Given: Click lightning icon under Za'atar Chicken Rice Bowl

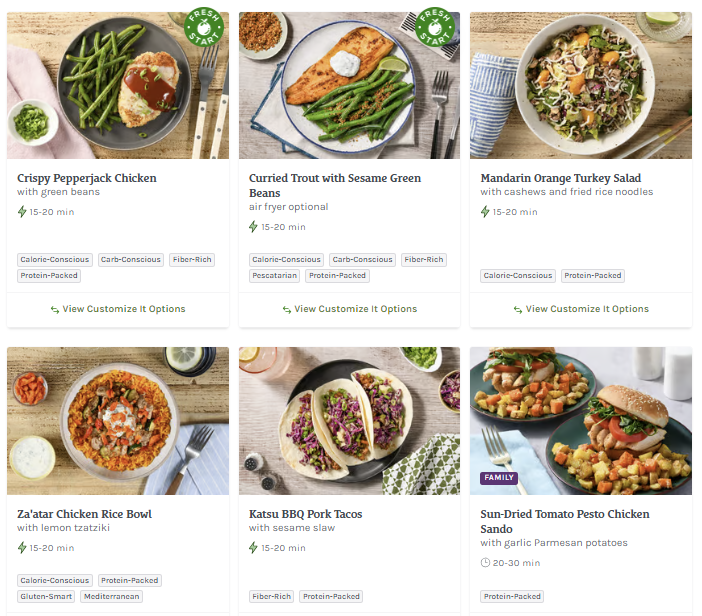Looking at the screenshot, I should [x=23, y=548].
